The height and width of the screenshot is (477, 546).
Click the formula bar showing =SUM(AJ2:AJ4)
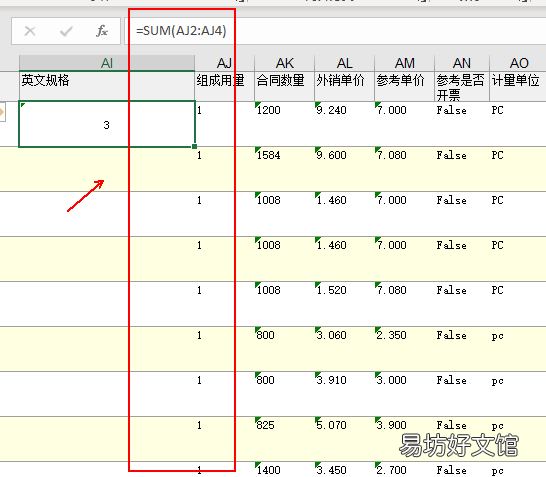pyautogui.click(x=334, y=31)
